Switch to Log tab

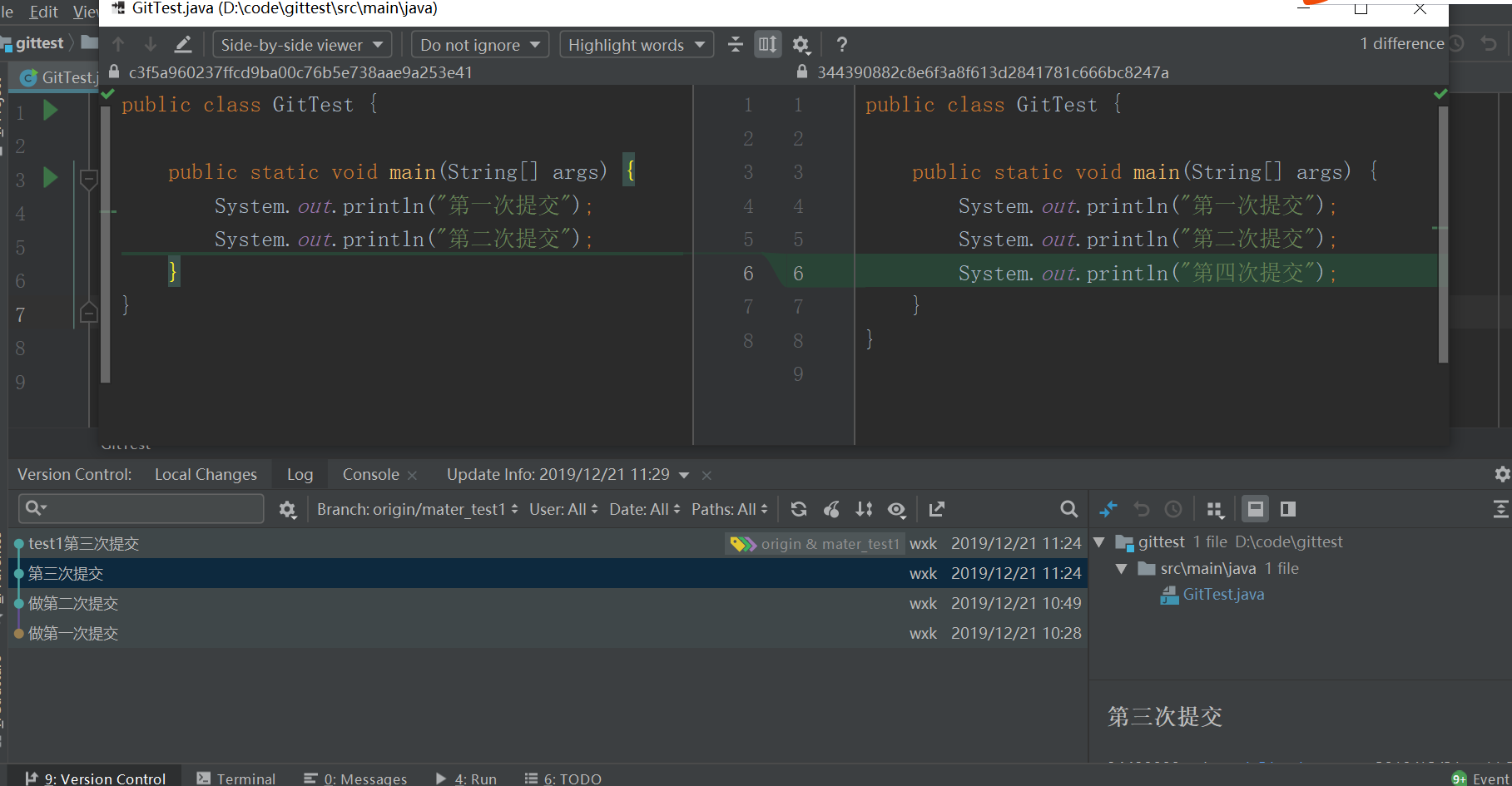(x=300, y=474)
